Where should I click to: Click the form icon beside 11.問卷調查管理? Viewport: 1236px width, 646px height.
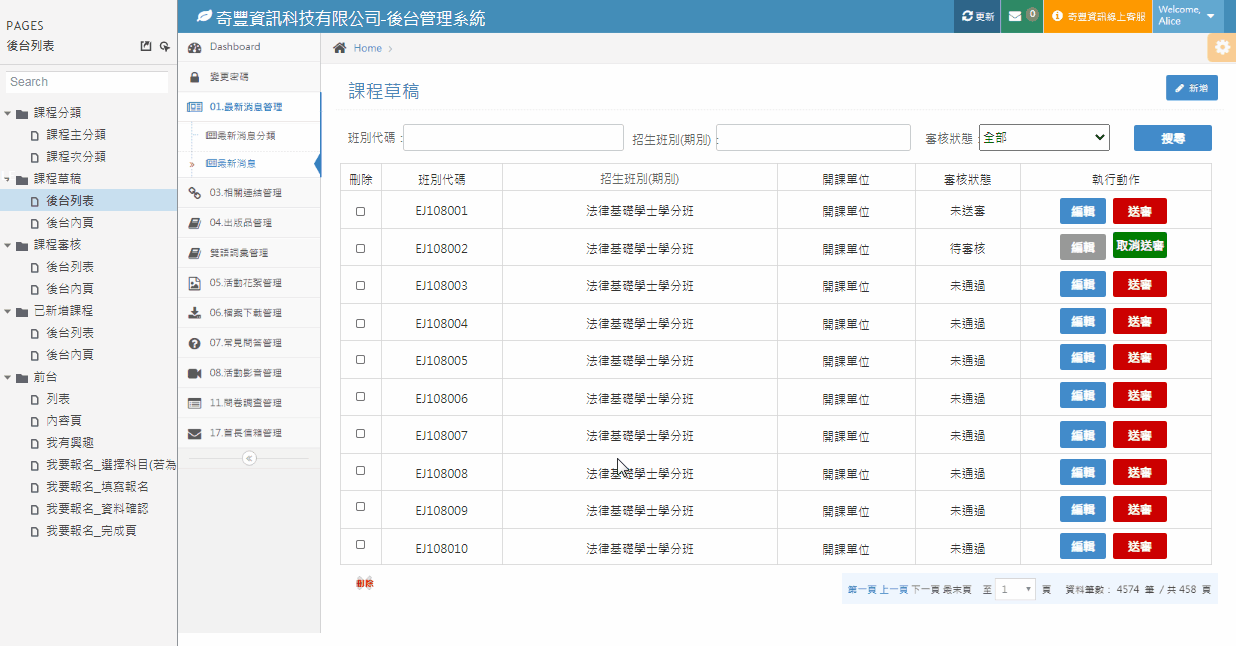click(x=195, y=403)
